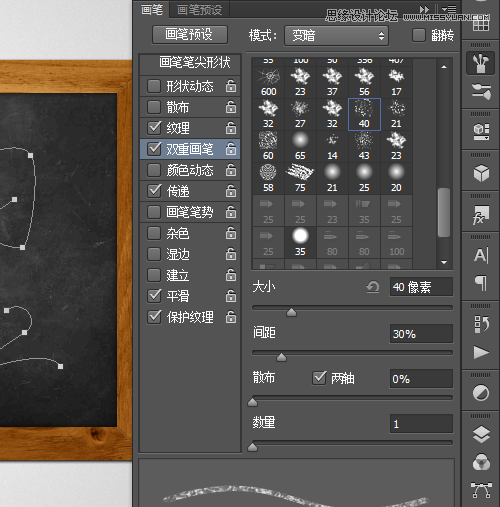Open the Paths panel icon
The width and height of the screenshot is (500, 507).
point(481,490)
